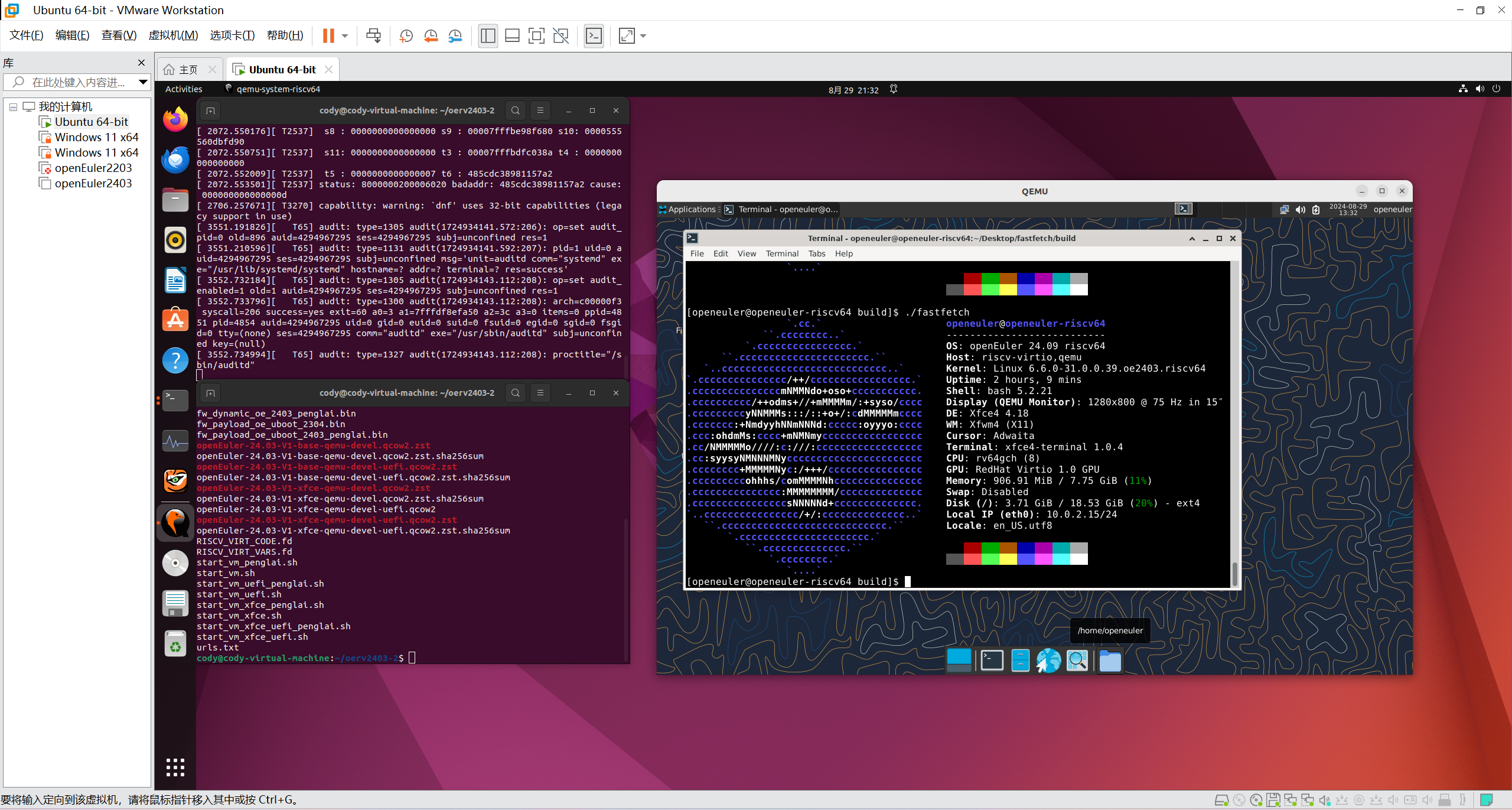This screenshot has height=810, width=1512.
Task: Click the VMware pause VM button
Action: pos(328,36)
